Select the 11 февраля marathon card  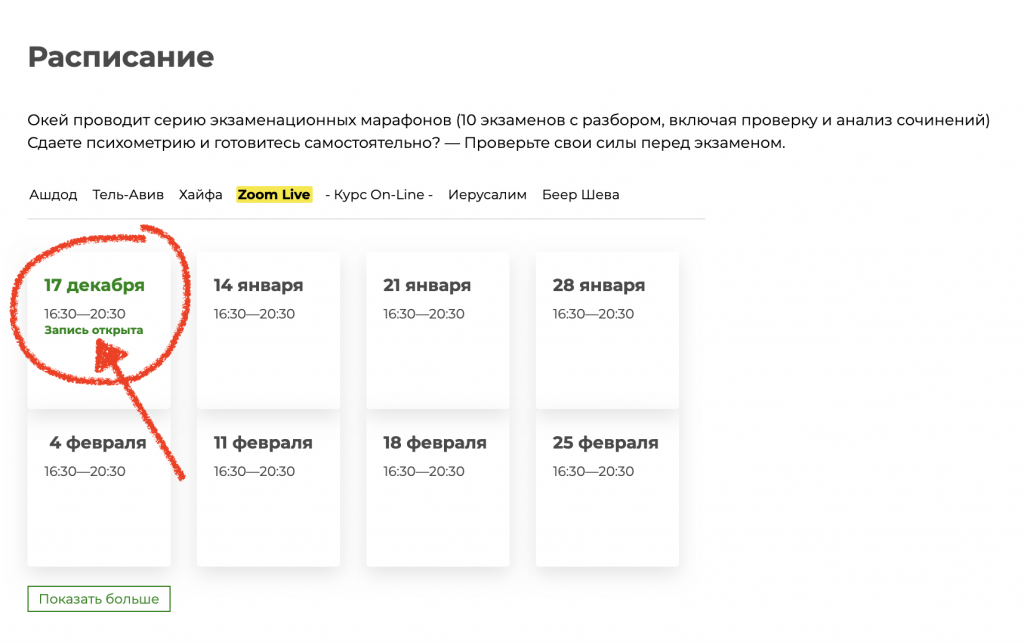click(x=268, y=490)
